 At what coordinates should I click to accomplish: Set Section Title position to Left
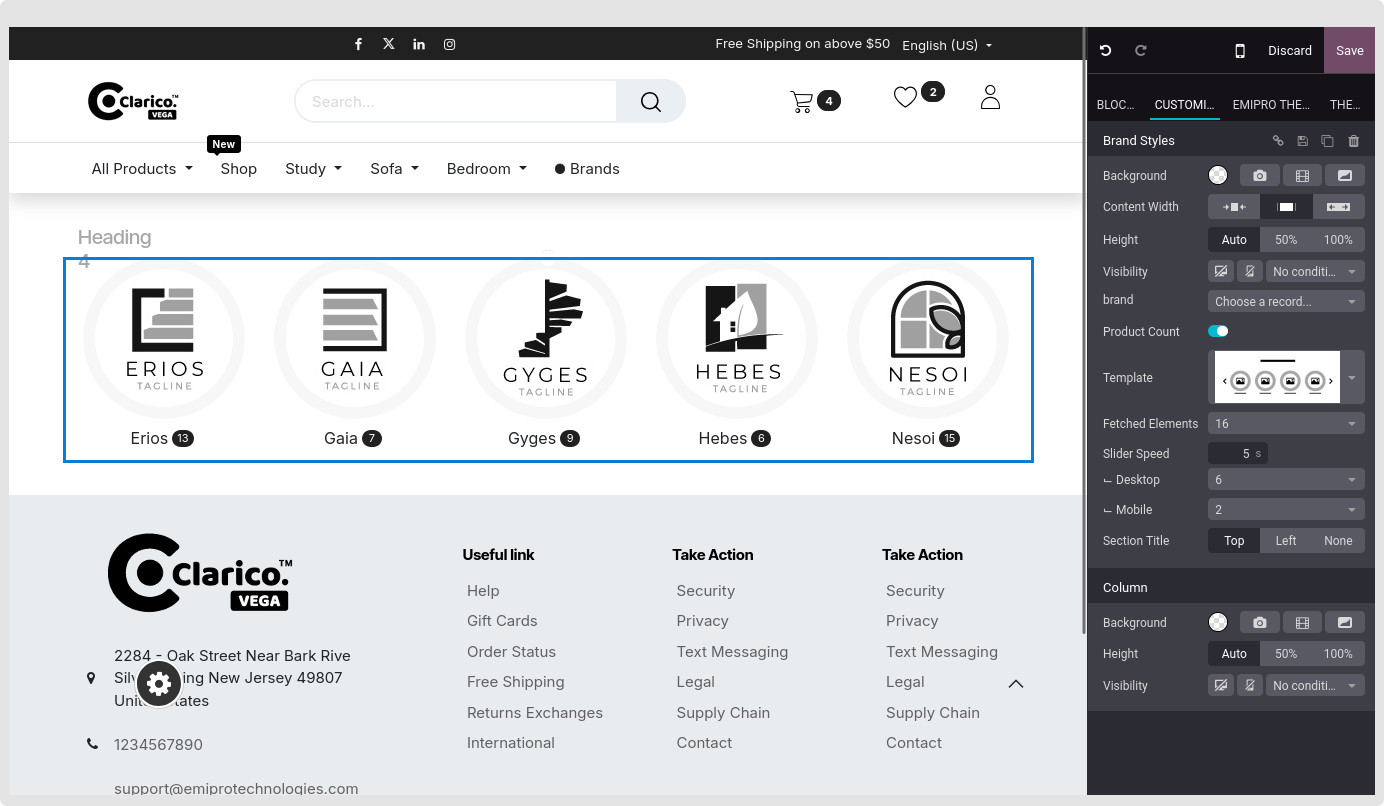click(x=1286, y=541)
